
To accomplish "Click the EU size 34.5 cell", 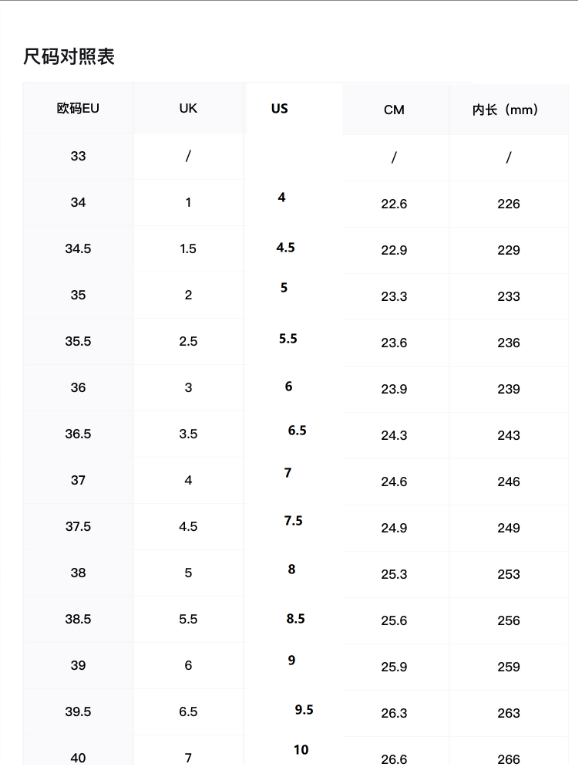I will 78,249.
